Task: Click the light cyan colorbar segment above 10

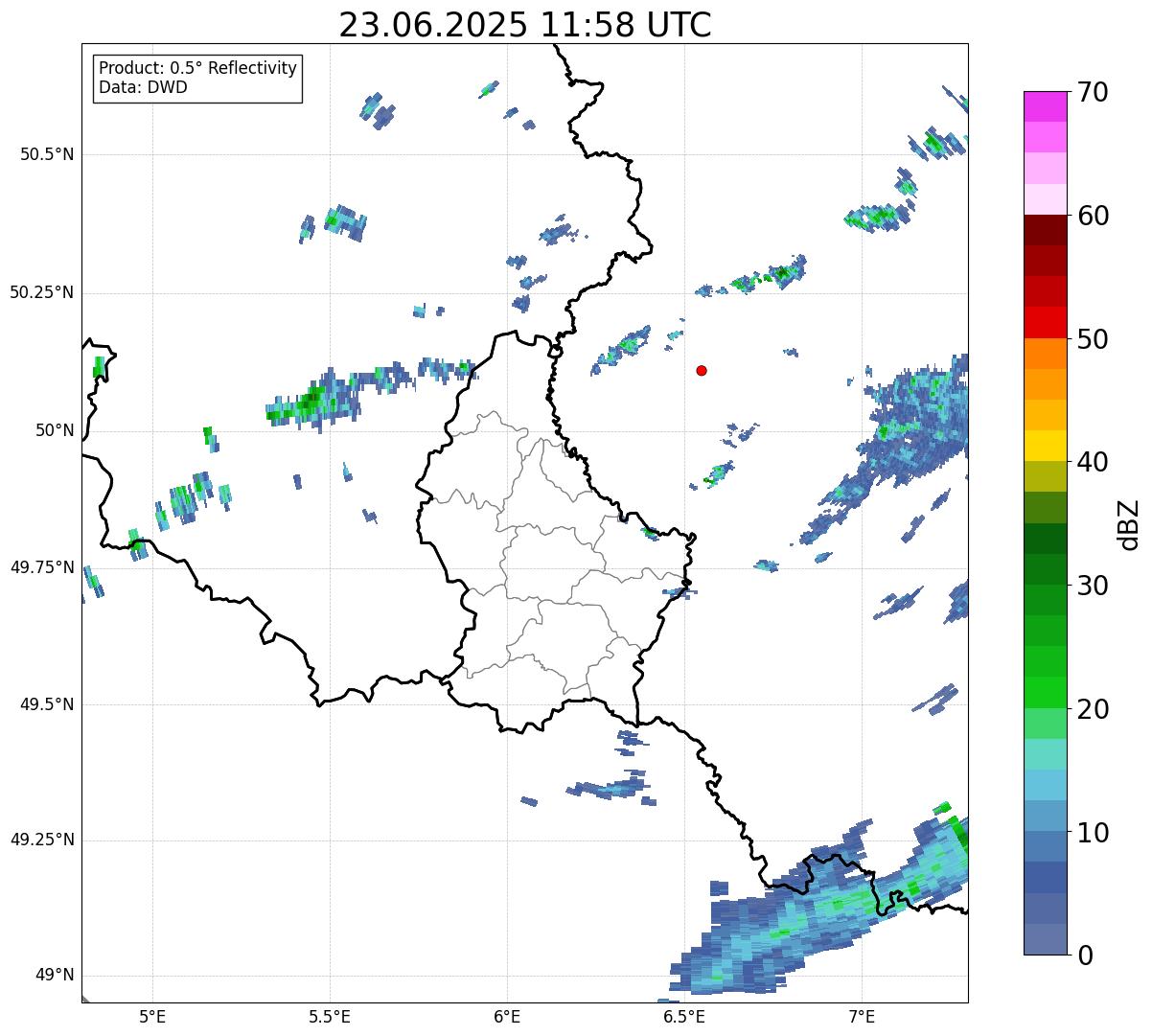Action: [x=1045, y=786]
